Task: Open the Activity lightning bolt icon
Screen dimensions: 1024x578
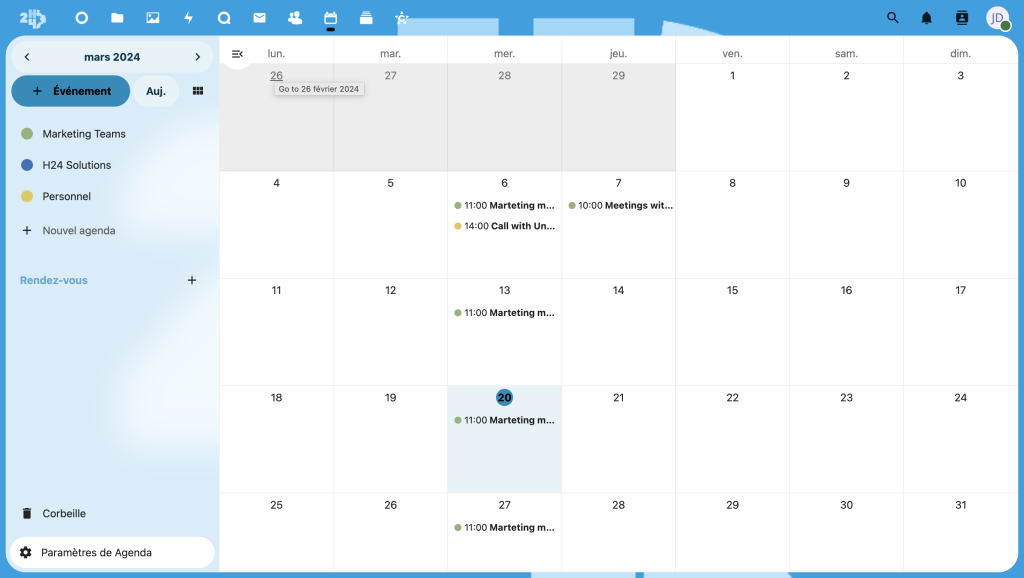Action: point(188,18)
